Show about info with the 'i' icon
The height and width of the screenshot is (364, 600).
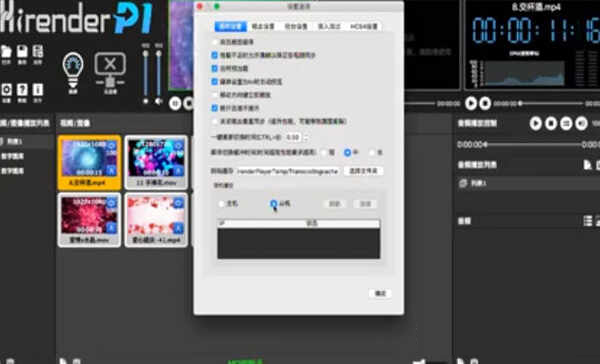38,90
